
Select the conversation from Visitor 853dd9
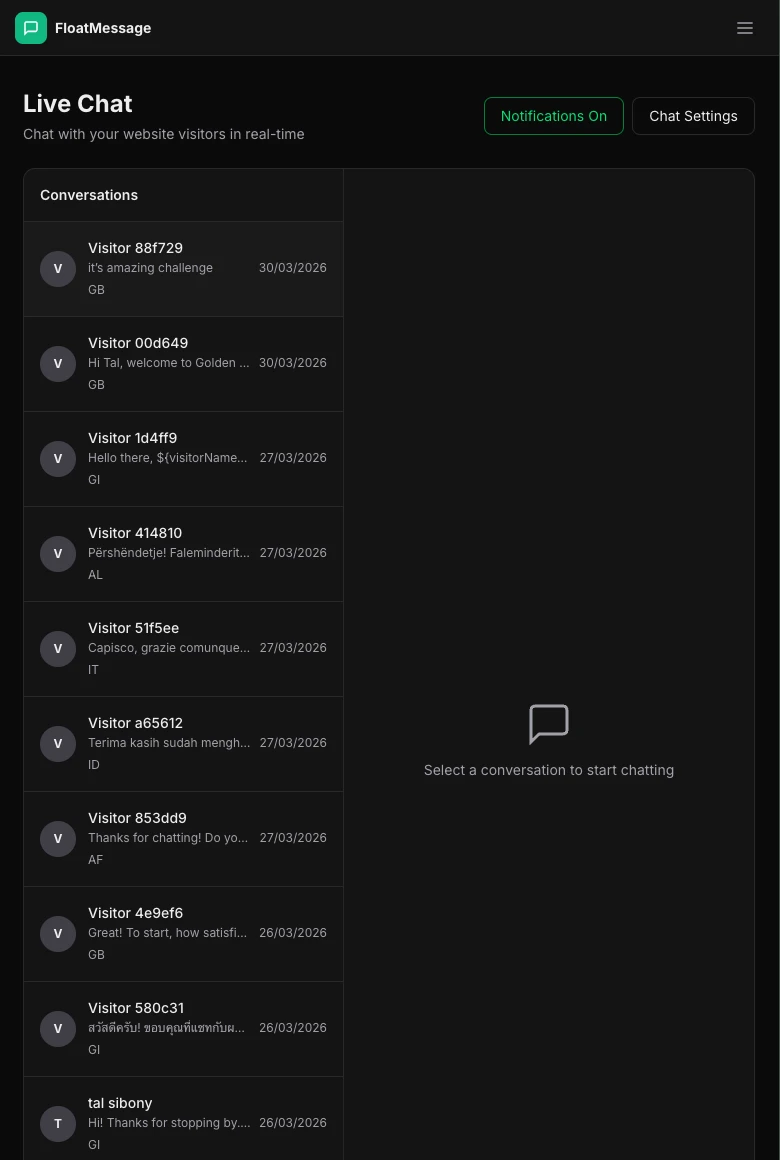(x=183, y=839)
